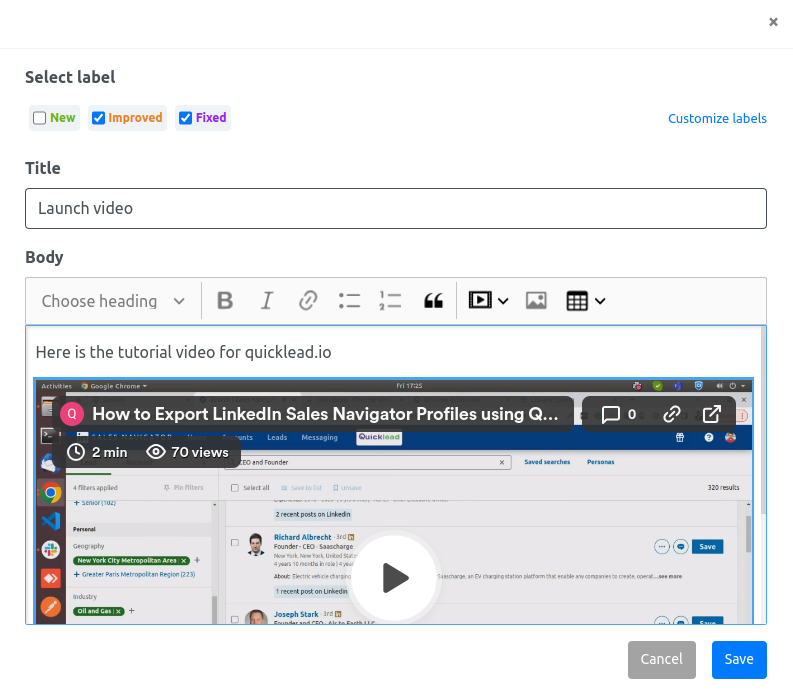Uncheck the Improved label checkbox

coord(98,118)
